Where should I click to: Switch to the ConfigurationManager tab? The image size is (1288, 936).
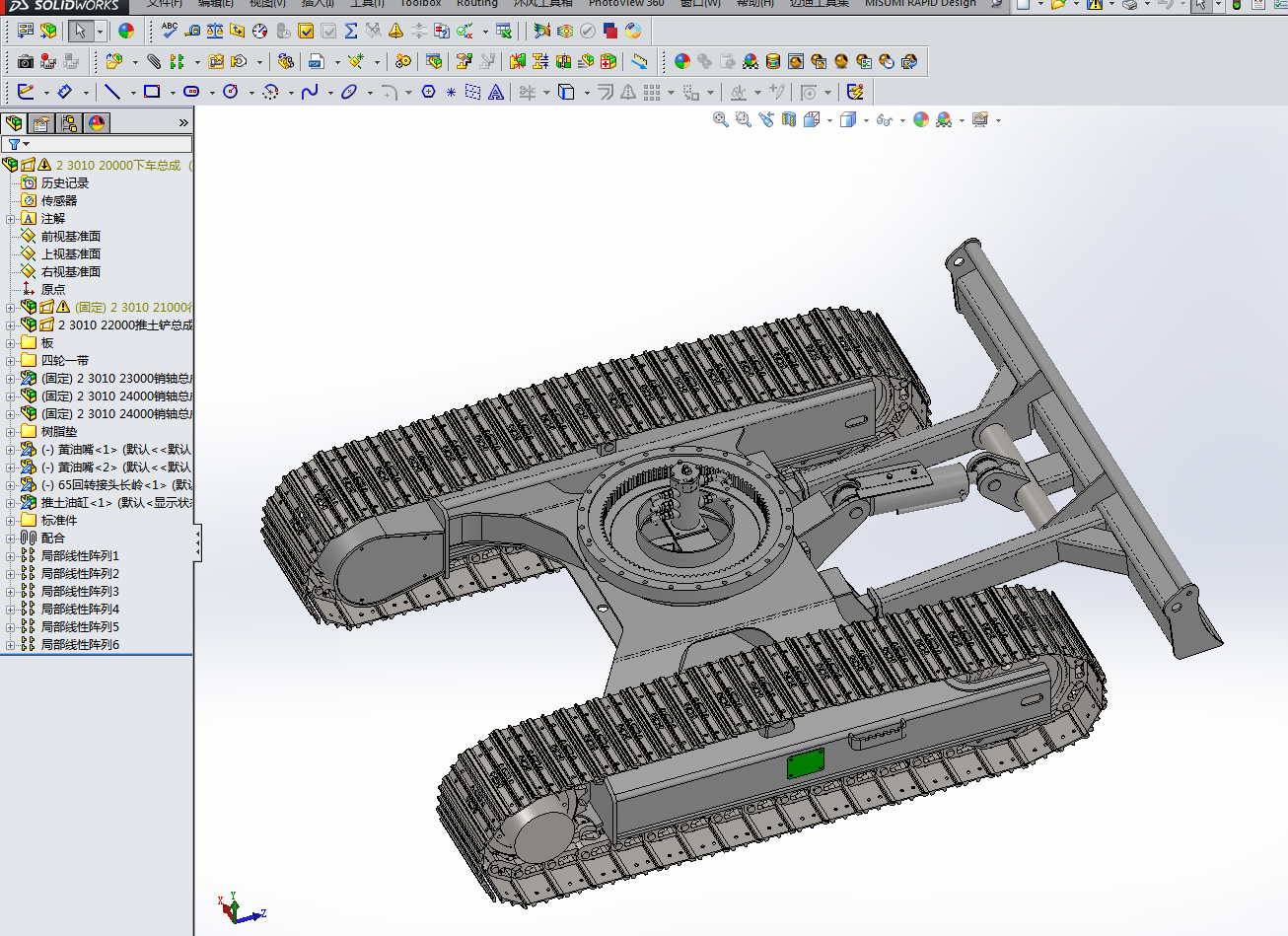pyautogui.click(x=68, y=122)
